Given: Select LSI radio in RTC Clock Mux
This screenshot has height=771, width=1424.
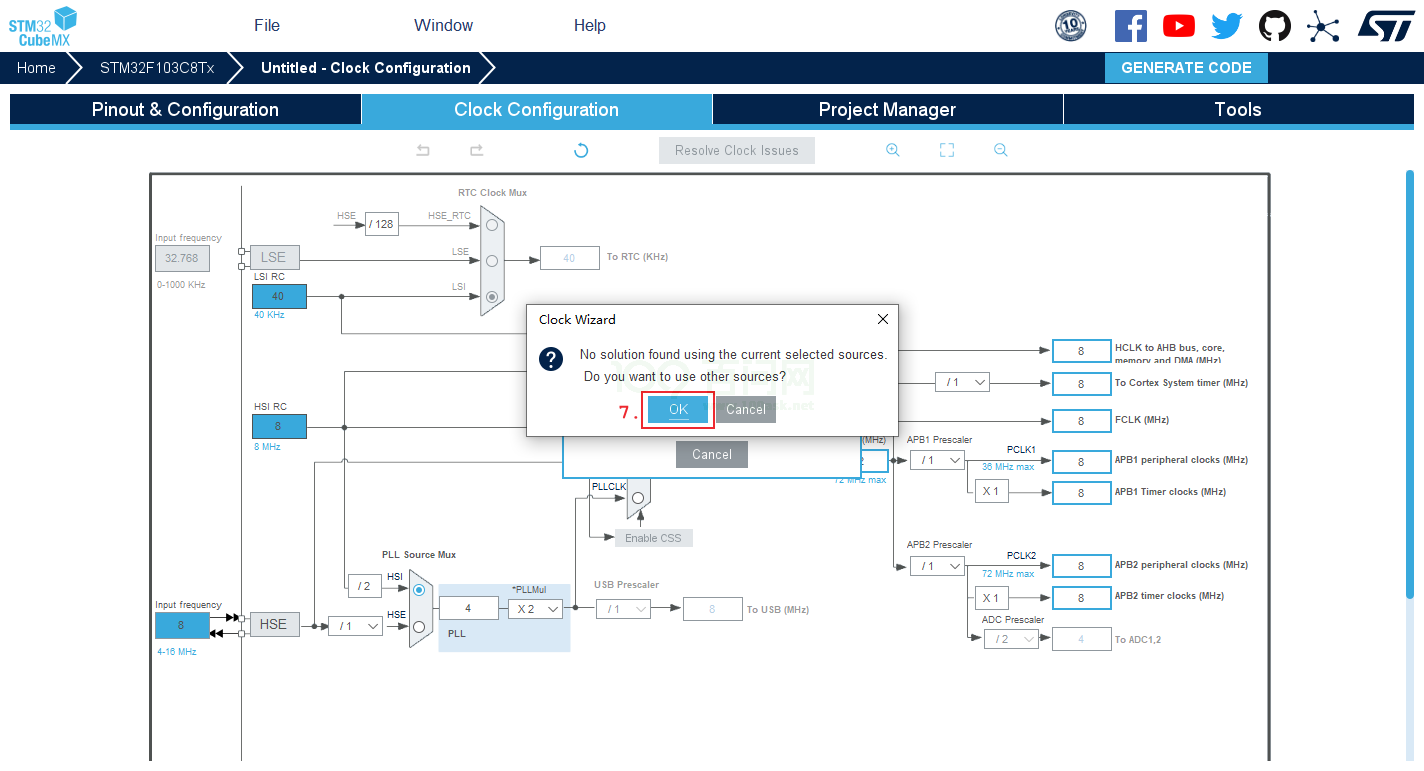Looking at the screenshot, I should tap(491, 297).
